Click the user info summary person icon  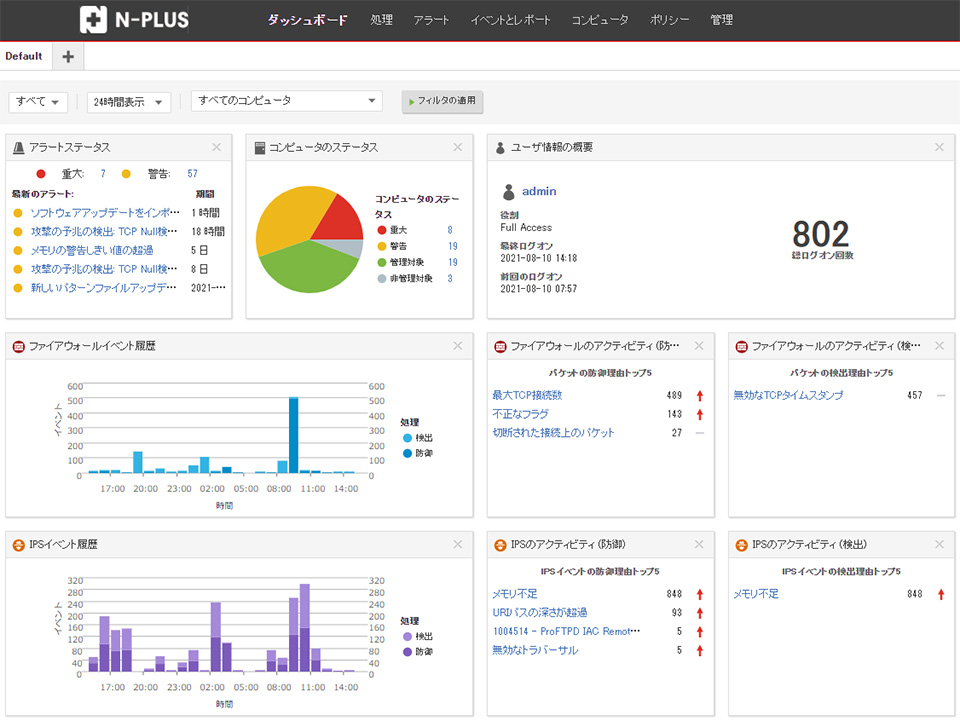pos(500,148)
